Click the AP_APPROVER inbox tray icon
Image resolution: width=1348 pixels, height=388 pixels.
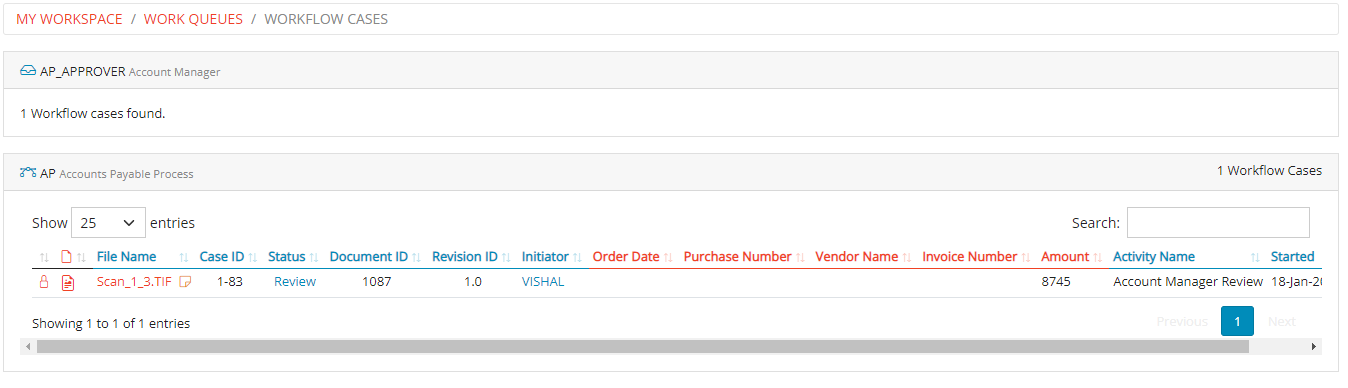(28, 72)
